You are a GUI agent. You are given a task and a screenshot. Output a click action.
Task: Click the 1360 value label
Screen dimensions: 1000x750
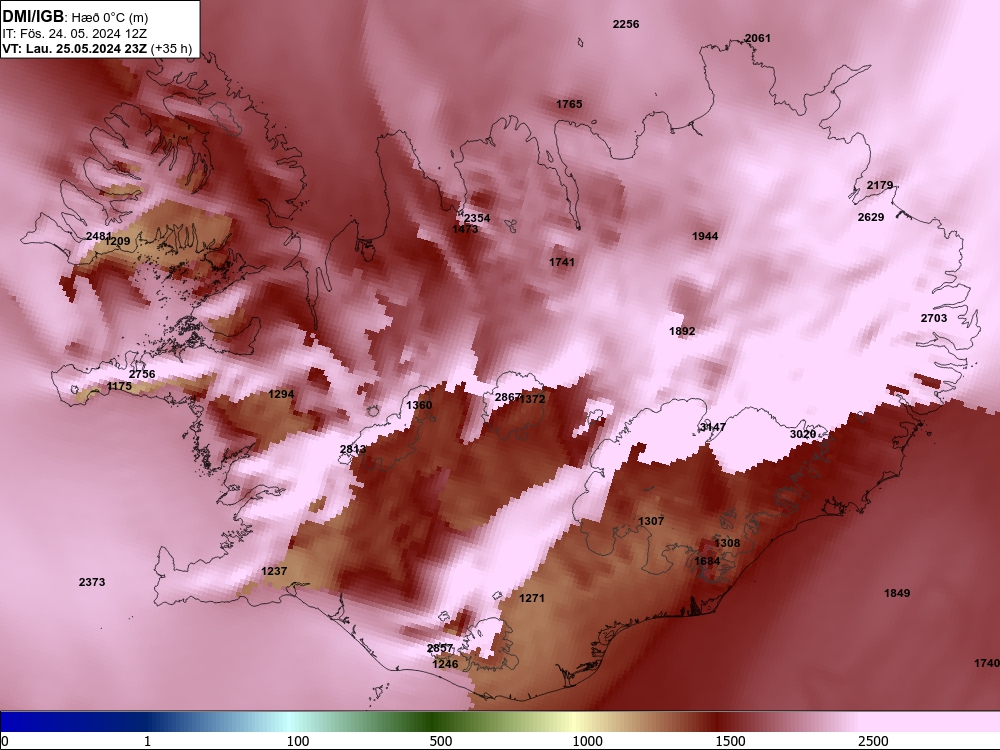(419, 405)
